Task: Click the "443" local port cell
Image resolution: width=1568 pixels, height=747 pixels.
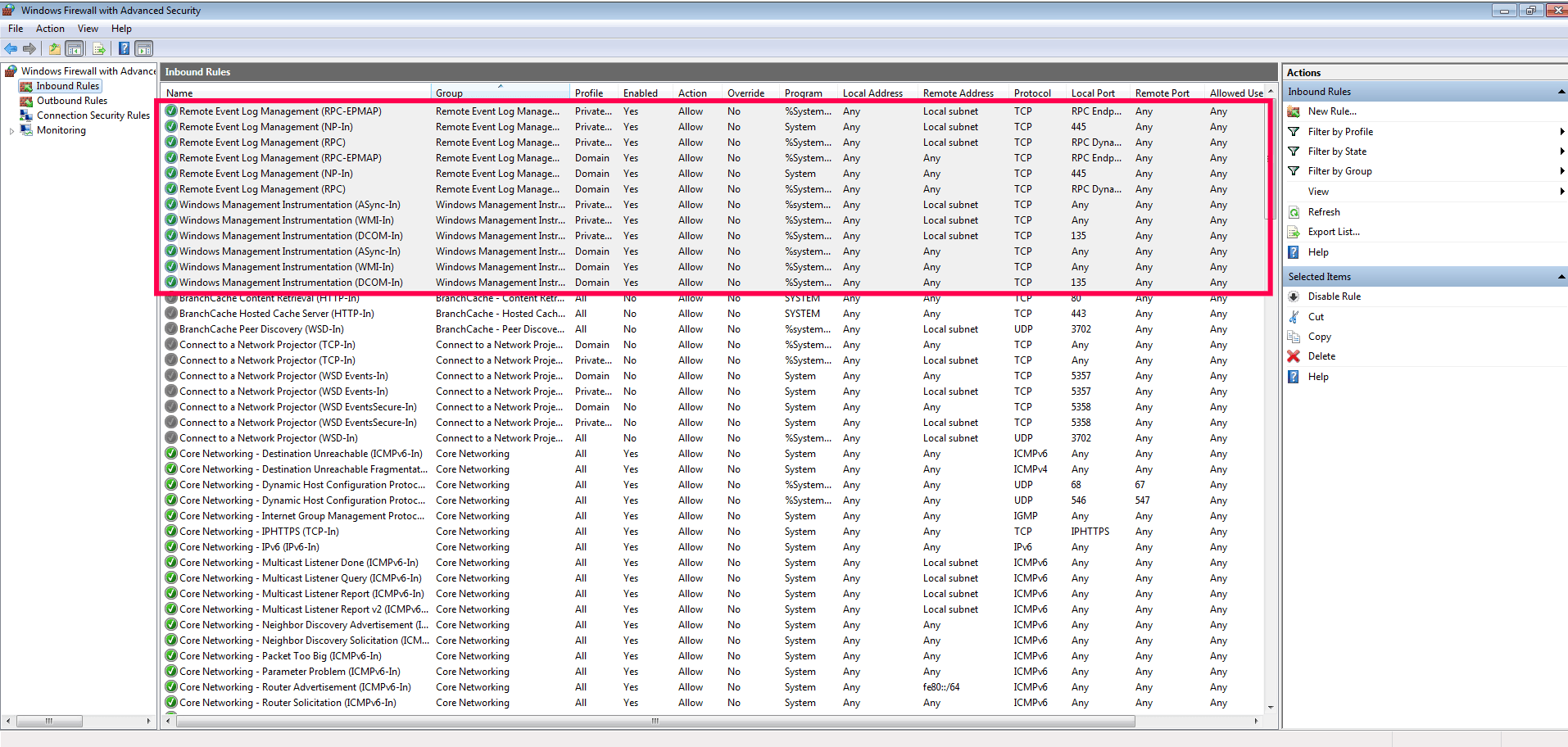Action: (x=1079, y=314)
